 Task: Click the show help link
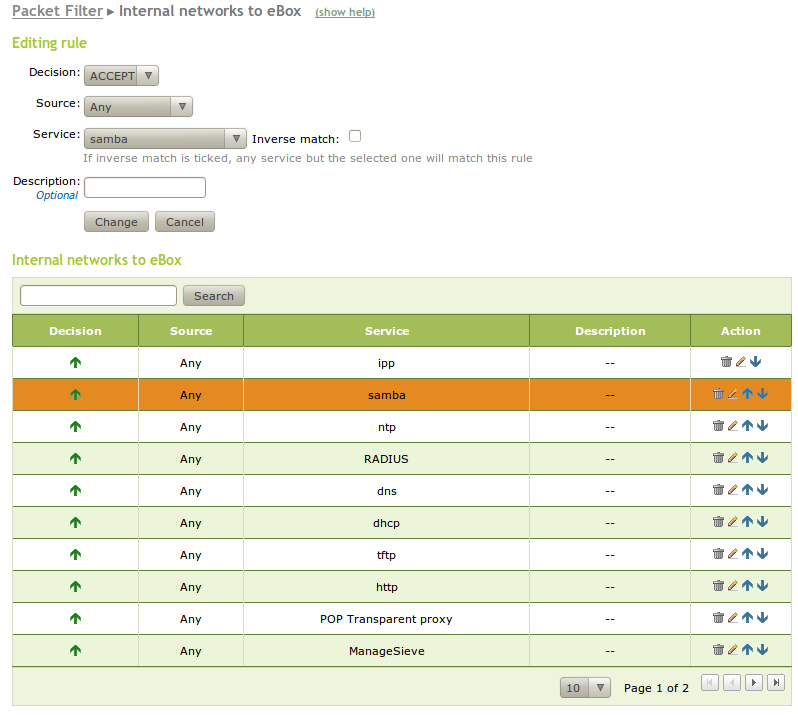pos(345,12)
